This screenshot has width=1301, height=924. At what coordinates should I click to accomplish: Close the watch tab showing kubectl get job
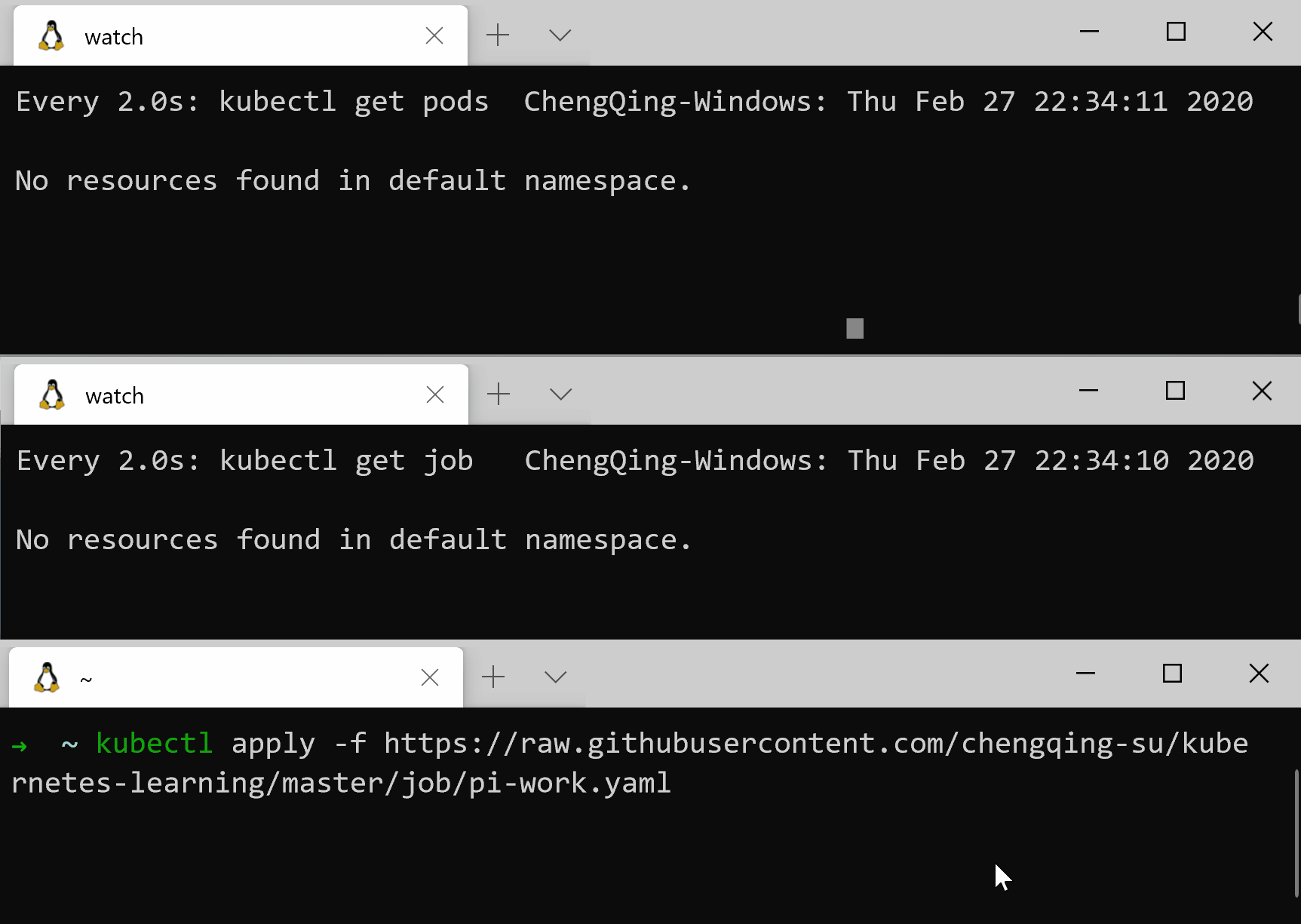(x=435, y=395)
